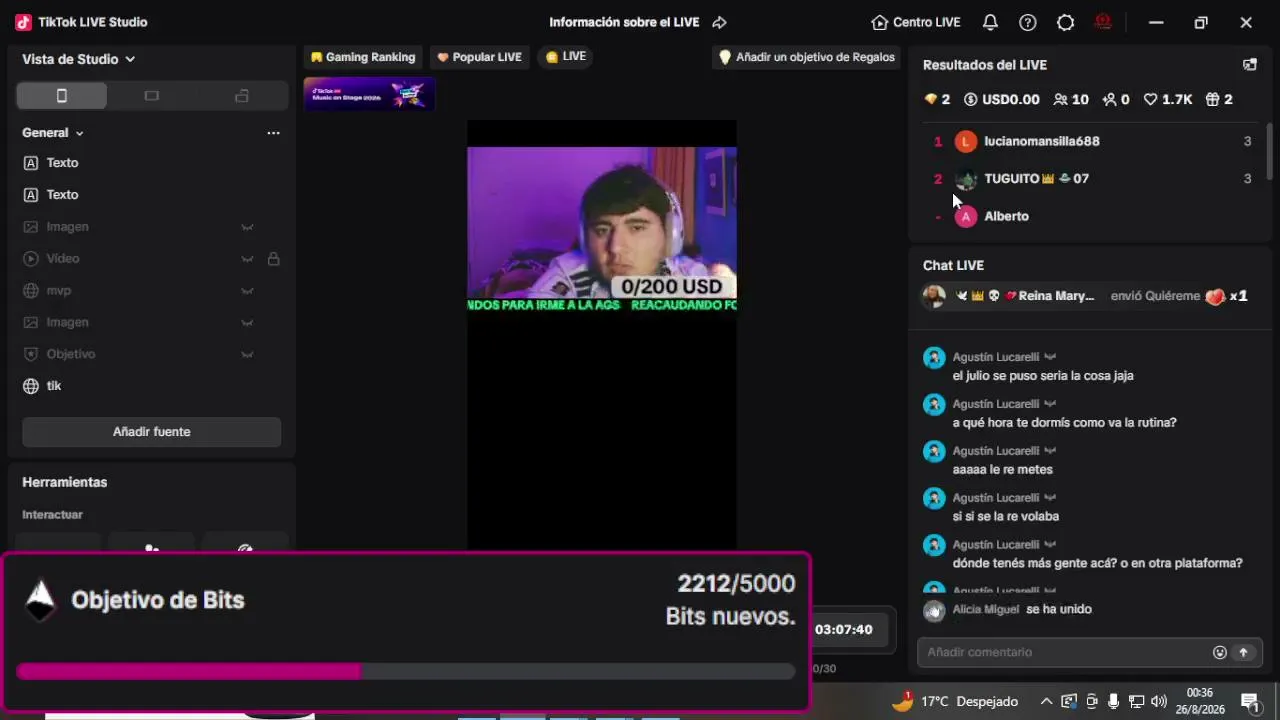Click Añadir fuente button

click(x=152, y=432)
